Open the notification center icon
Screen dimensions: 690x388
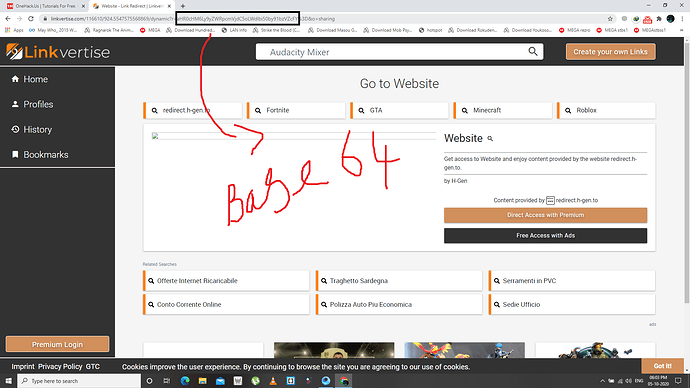pyautogui.click(x=678, y=381)
